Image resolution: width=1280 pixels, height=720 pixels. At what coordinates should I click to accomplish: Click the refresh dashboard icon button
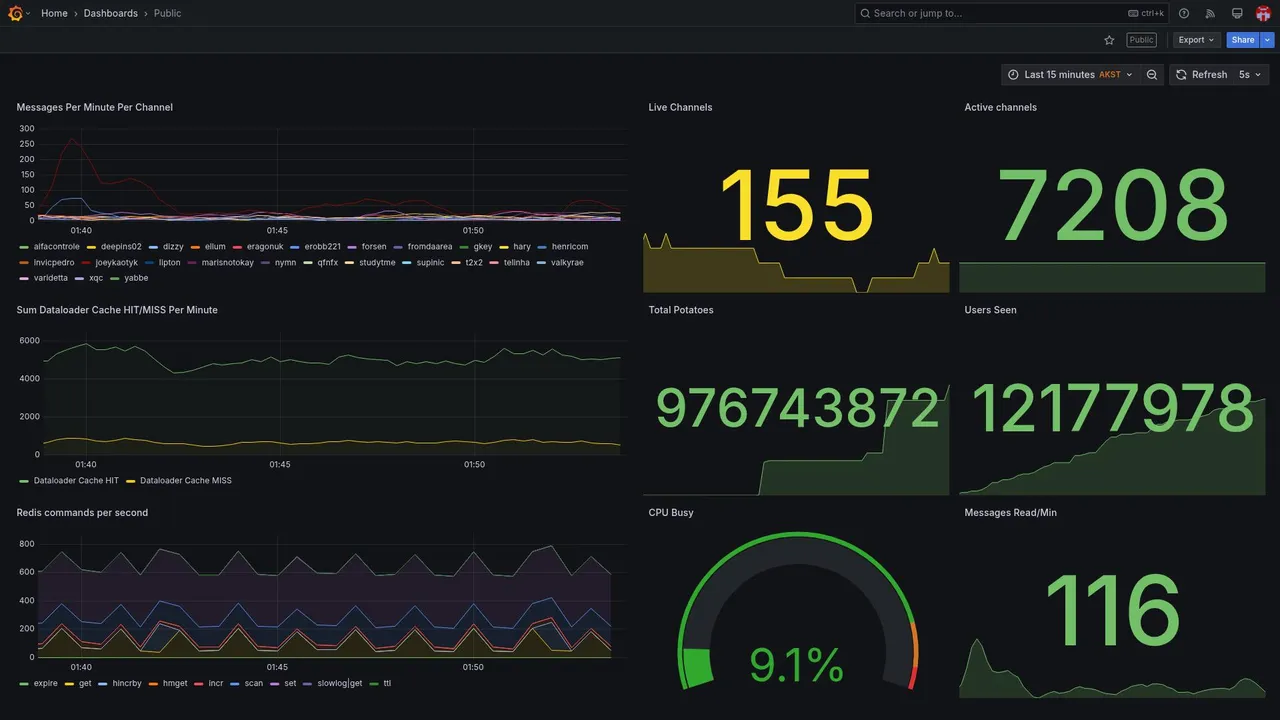1200,75
